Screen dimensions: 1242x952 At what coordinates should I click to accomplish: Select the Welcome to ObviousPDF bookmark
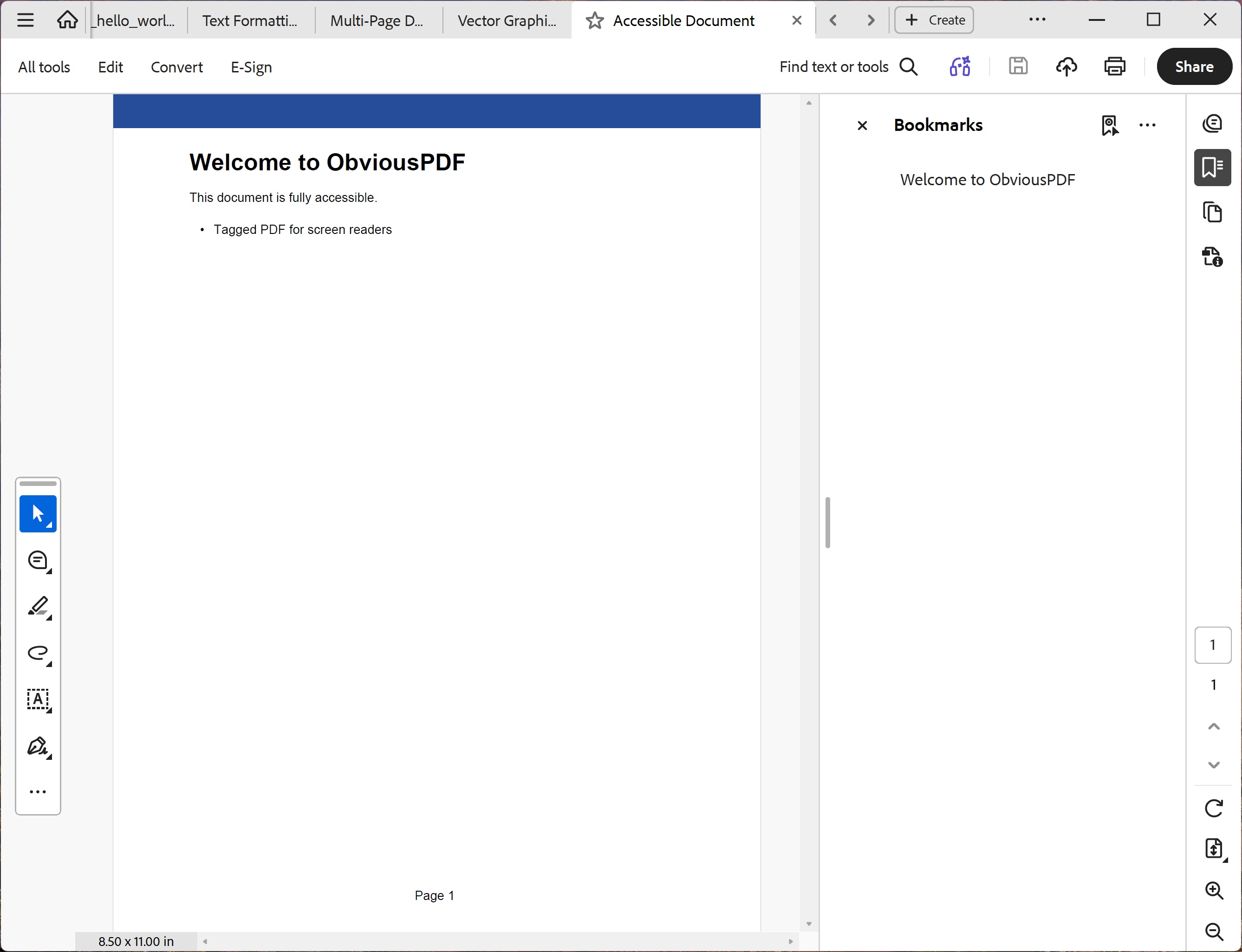point(988,180)
